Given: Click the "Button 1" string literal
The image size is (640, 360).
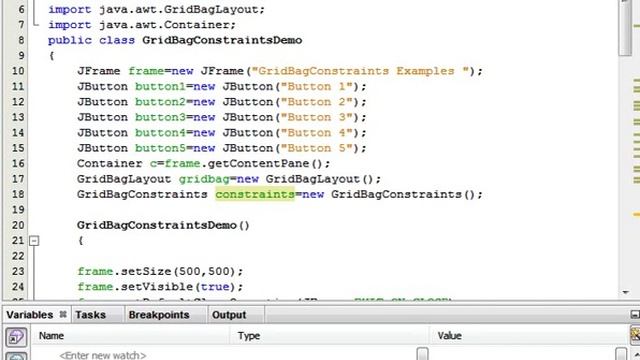Looking at the screenshot, I should coord(316,87).
